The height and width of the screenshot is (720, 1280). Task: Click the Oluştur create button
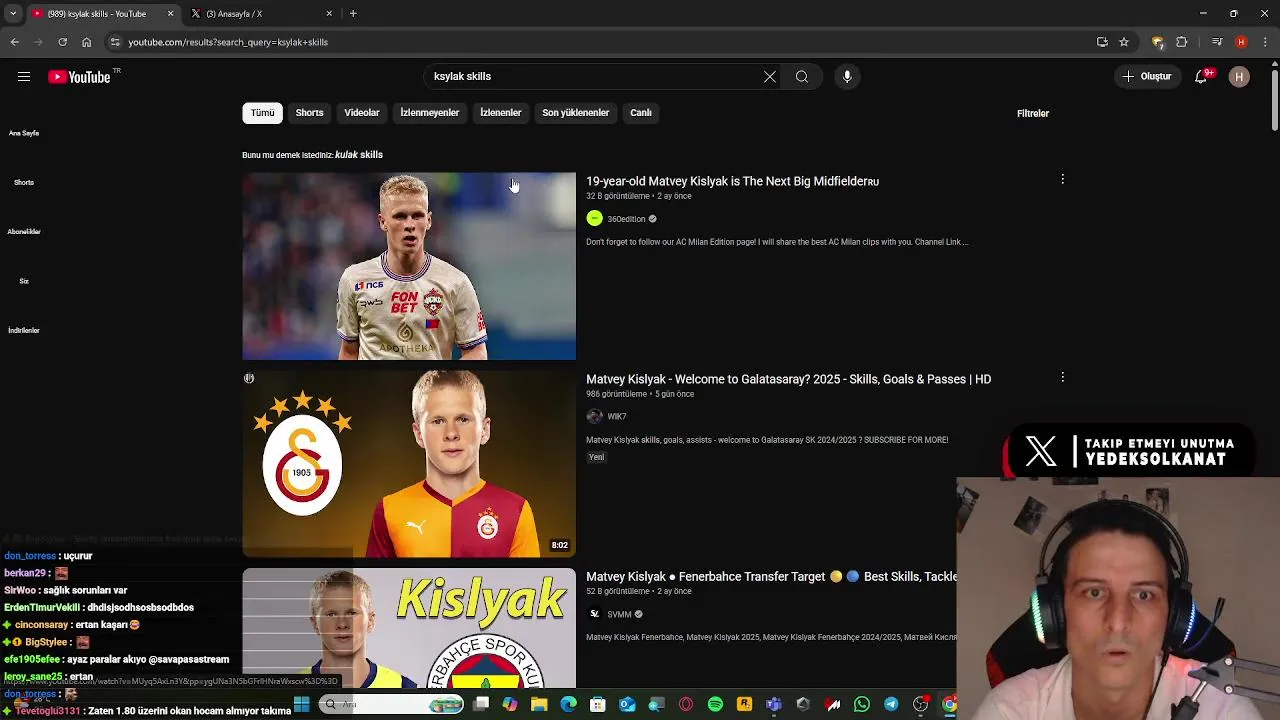pos(1146,77)
